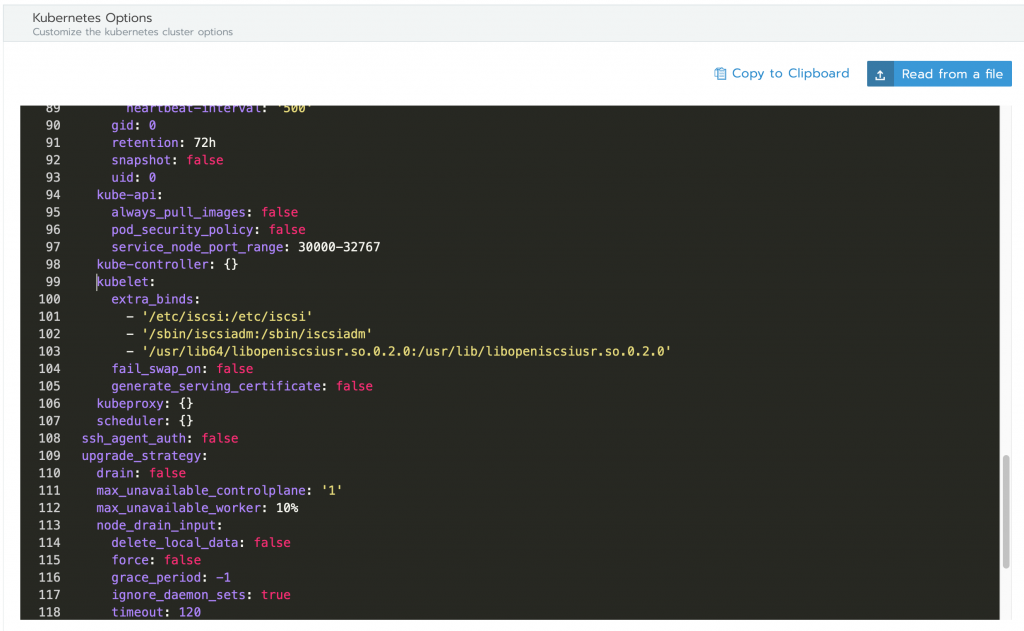The height and width of the screenshot is (631, 1024).
Task: Click the 'generate_serving_certificate' key
Action: (x=216, y=386)
